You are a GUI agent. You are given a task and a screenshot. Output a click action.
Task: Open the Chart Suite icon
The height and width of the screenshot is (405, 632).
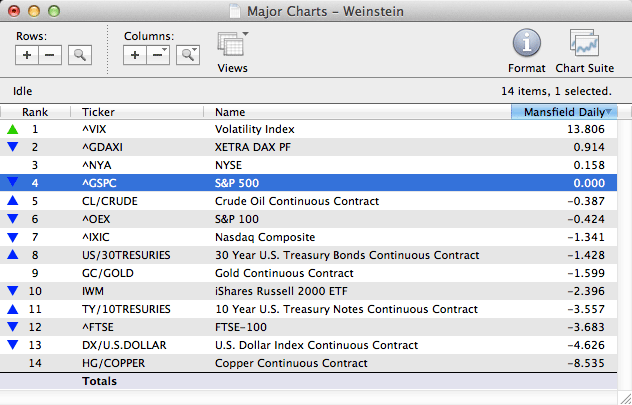coord(584,44)
